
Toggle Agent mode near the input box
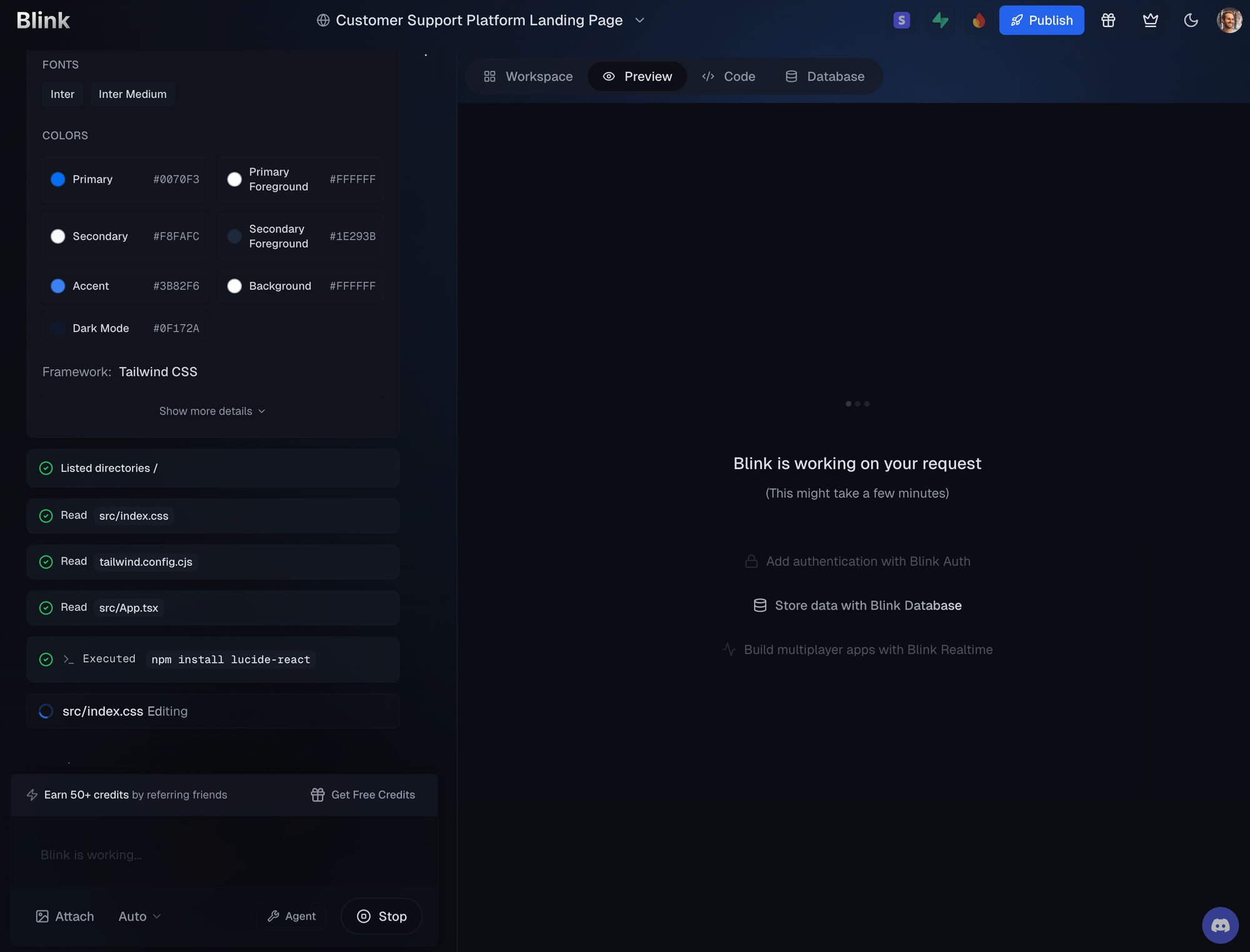tap(292, 916)
